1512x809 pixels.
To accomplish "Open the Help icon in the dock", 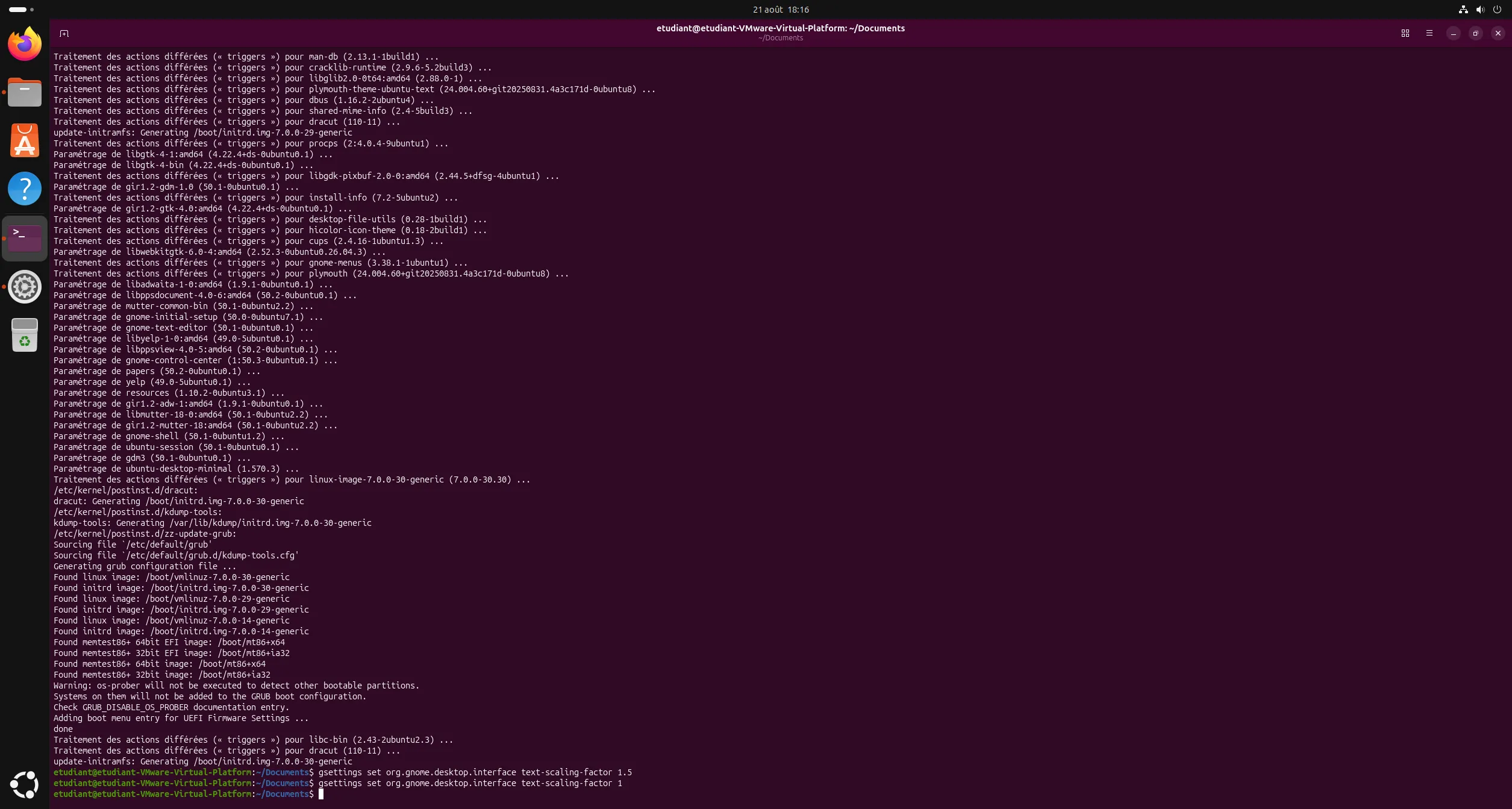I will coord(25,189).
